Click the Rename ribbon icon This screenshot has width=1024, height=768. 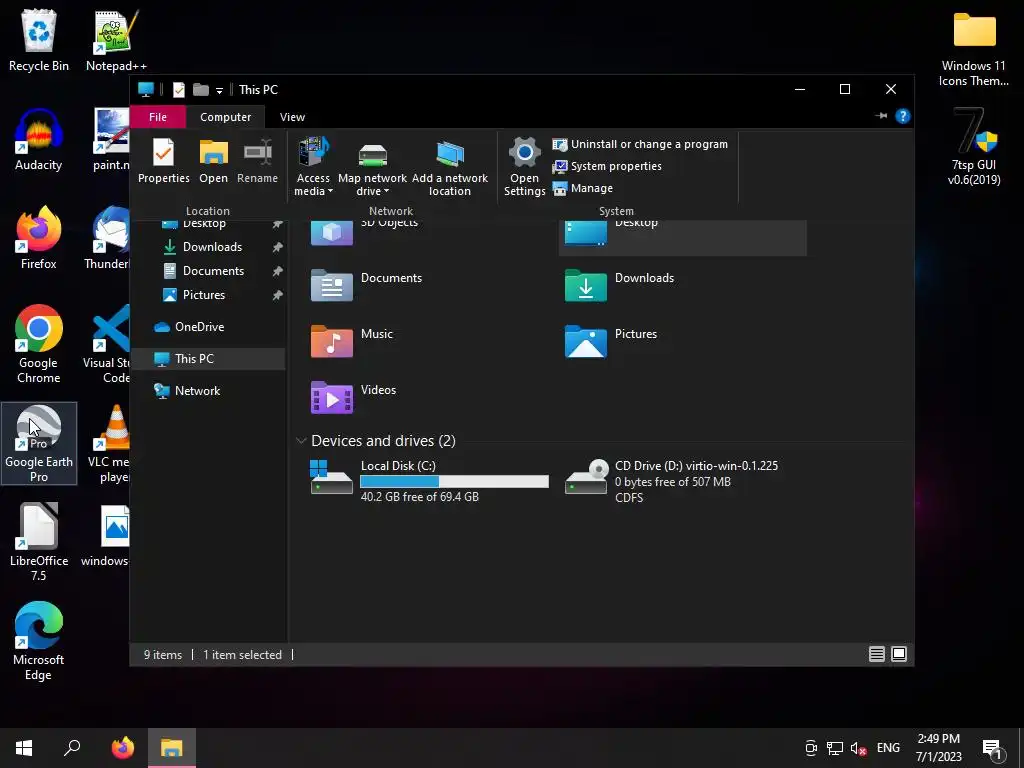(257, 161)
